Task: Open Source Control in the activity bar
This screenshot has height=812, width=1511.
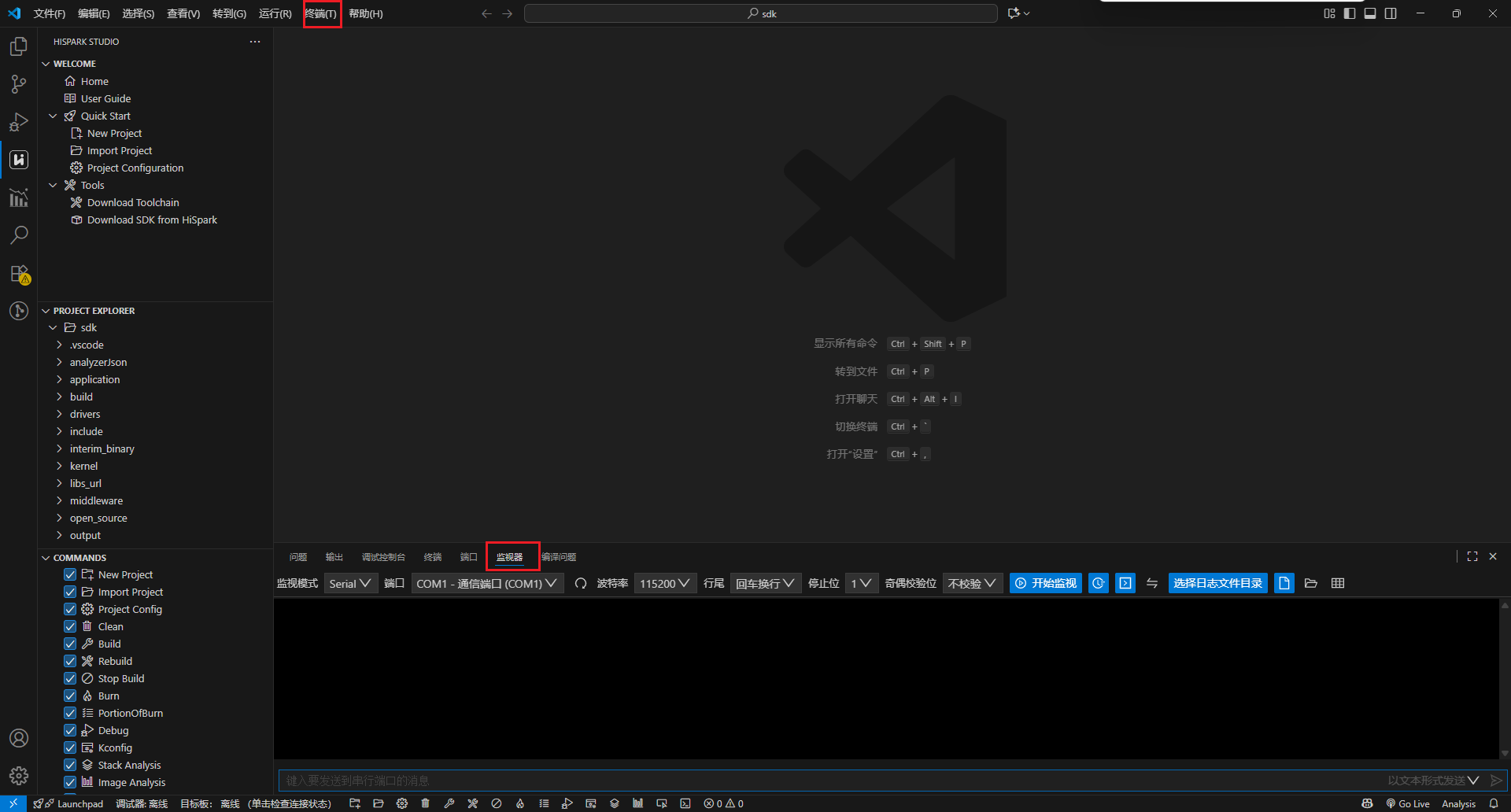Action: 19,84
